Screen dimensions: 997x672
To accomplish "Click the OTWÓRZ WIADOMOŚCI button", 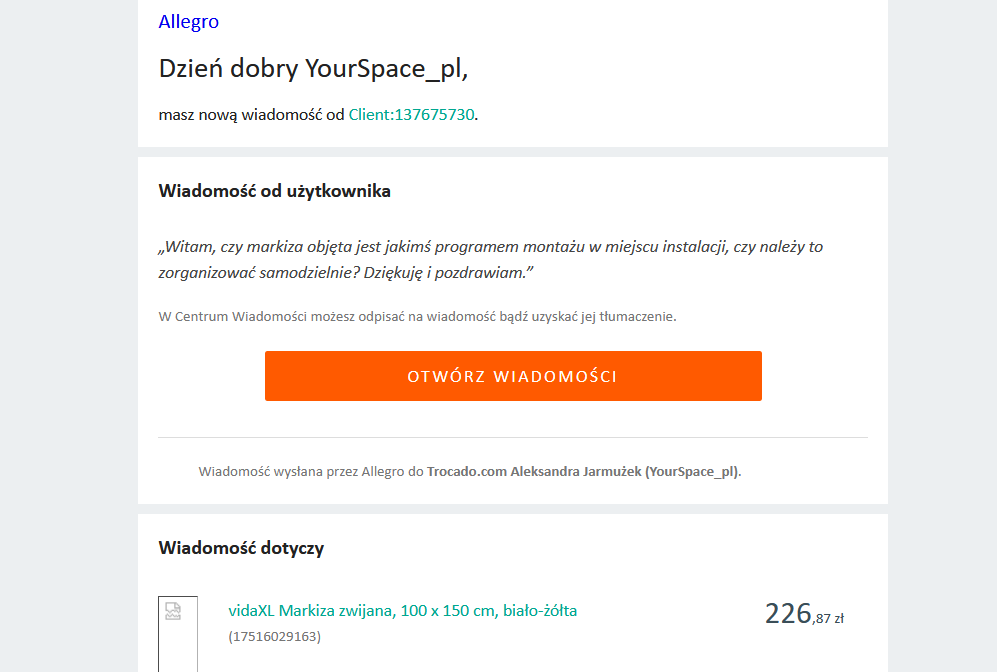I will click(x=512, y=376).
